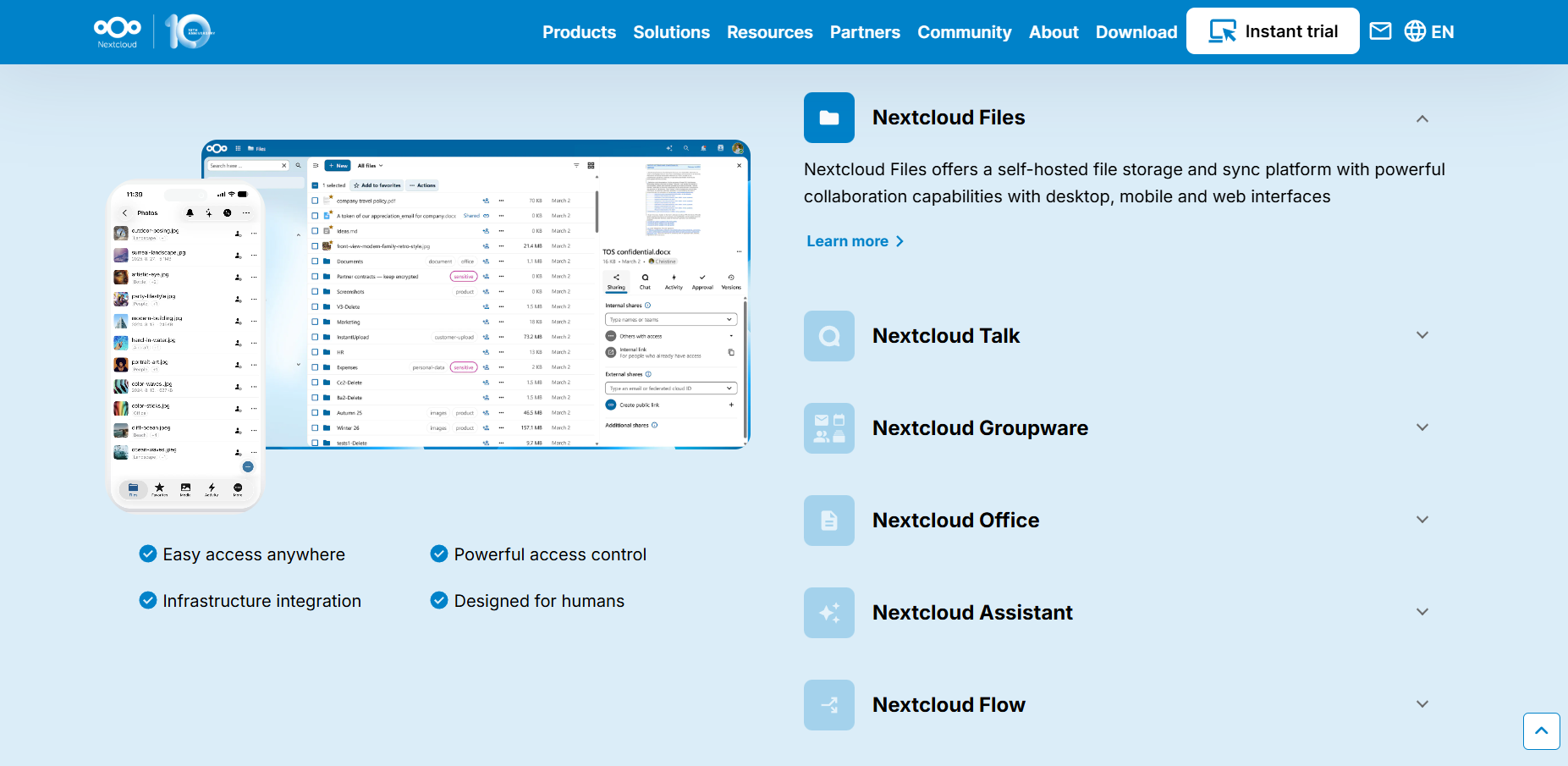Viewport: 1568px width, 766px height.
Task: Click the Nextcloud Assistant heading
Action: point(972,613)
